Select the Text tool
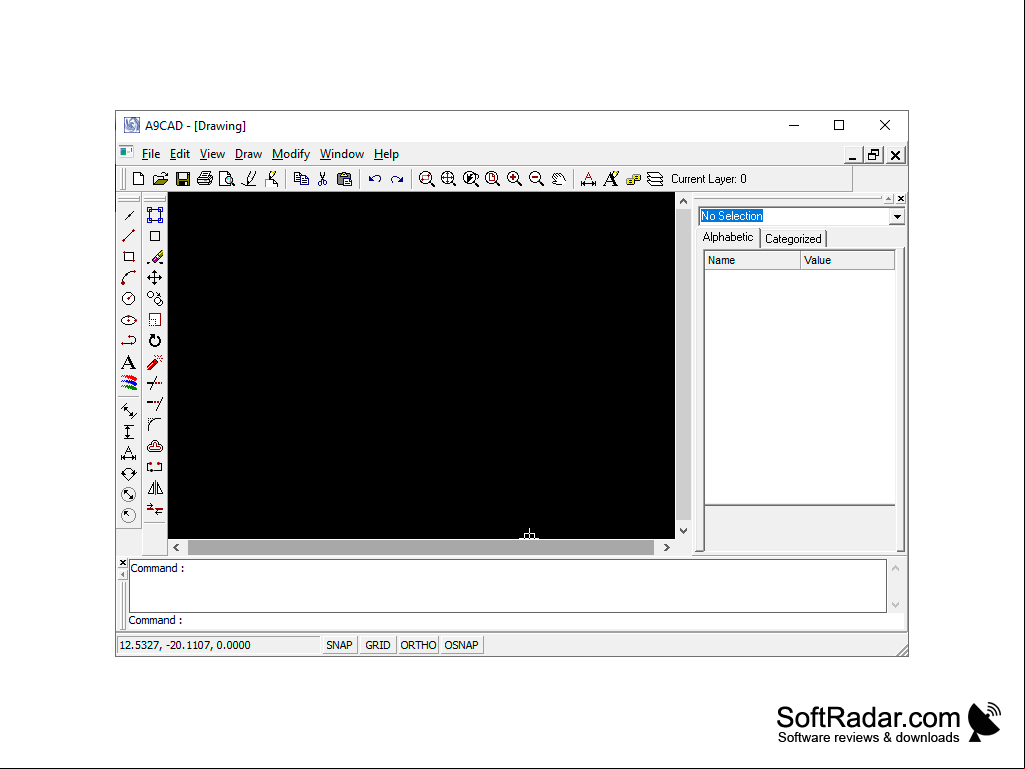This screenshot has height=769, width=1025. (x=129, y=362)
